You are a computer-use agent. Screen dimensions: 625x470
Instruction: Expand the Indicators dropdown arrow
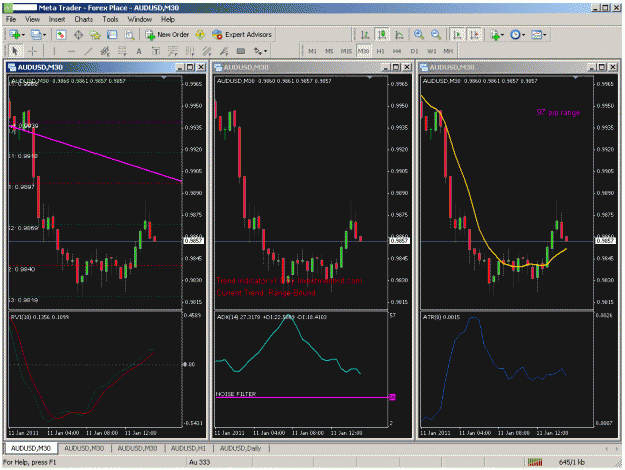pos(503,35)
